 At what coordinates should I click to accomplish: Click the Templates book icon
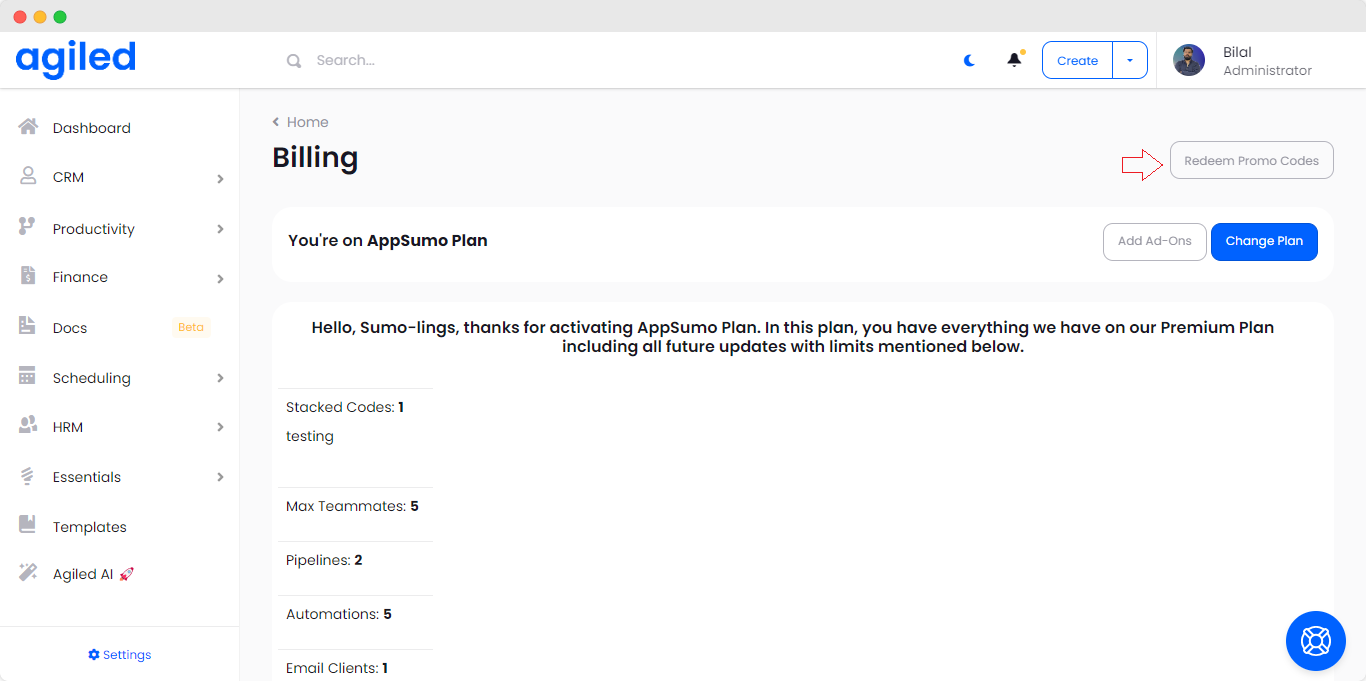coord(28,525)
